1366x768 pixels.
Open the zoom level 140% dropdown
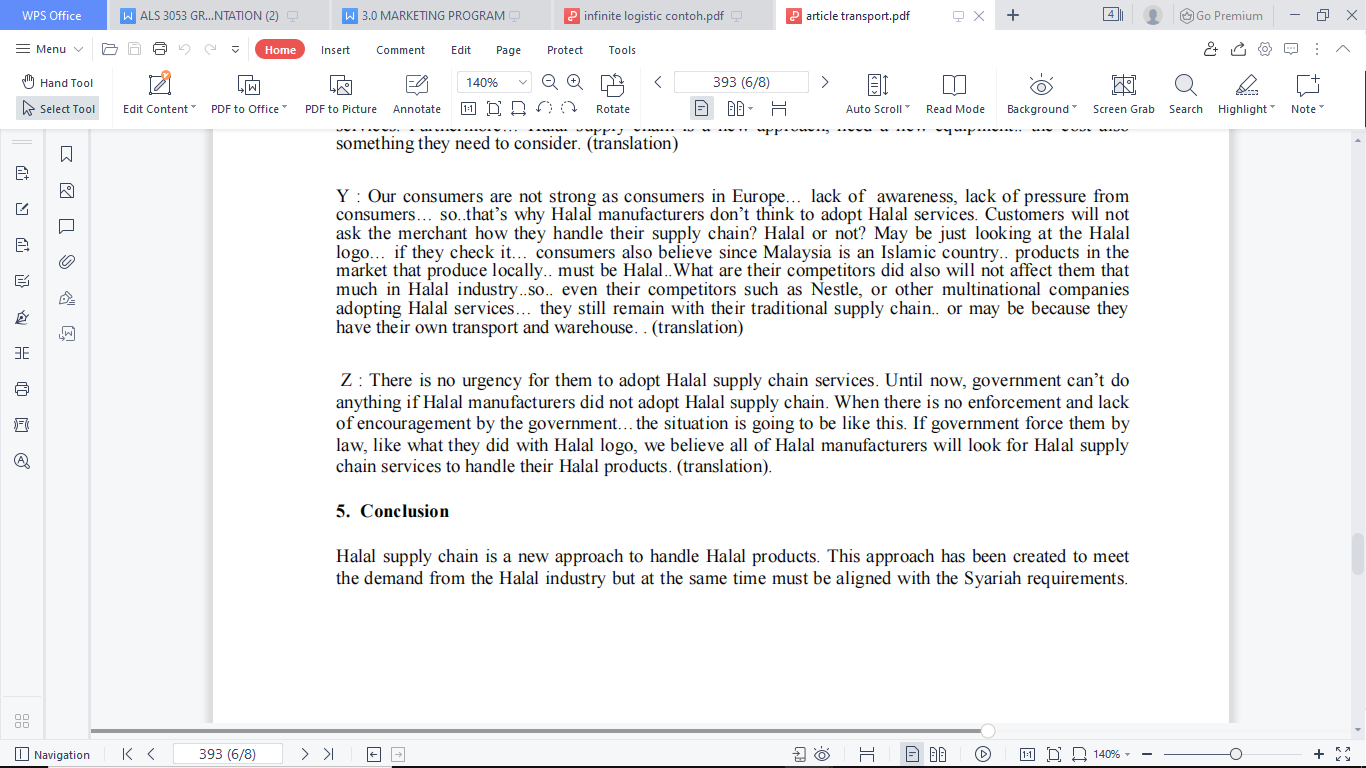(494, 82)
